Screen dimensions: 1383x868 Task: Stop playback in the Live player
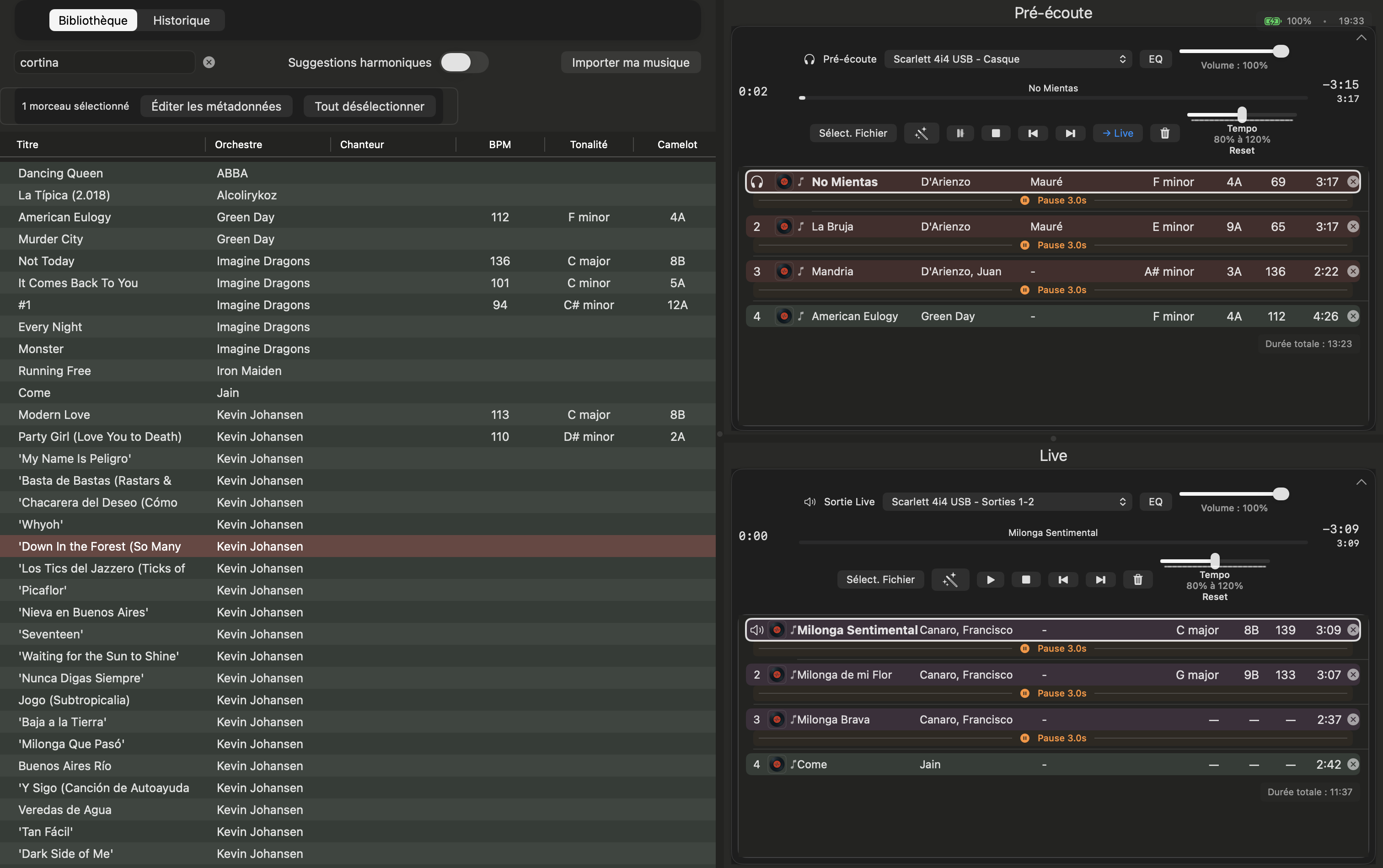(x=1025, y=579)
